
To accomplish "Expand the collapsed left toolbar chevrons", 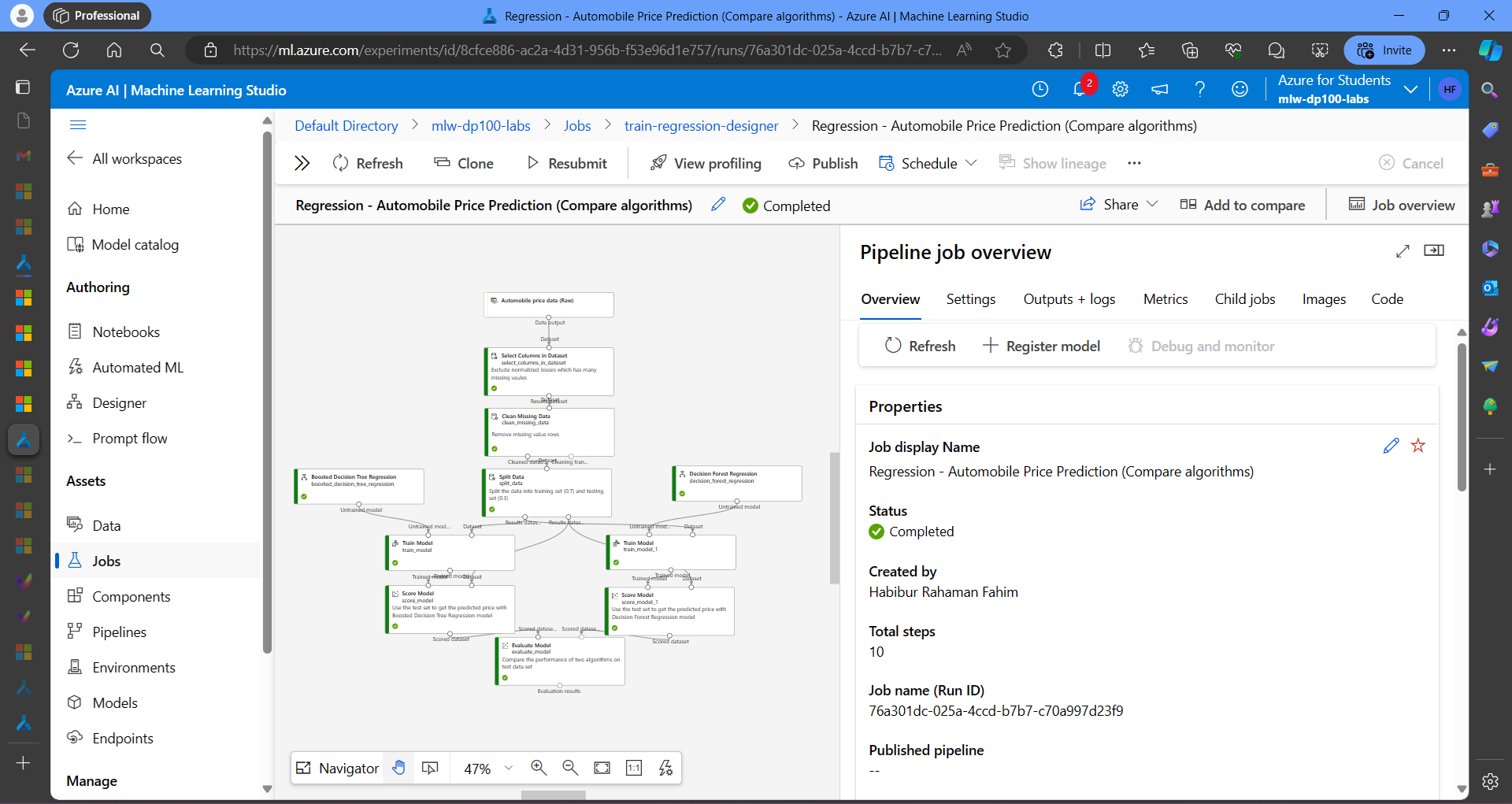I will pyautogui.click(x=302, y=163).
